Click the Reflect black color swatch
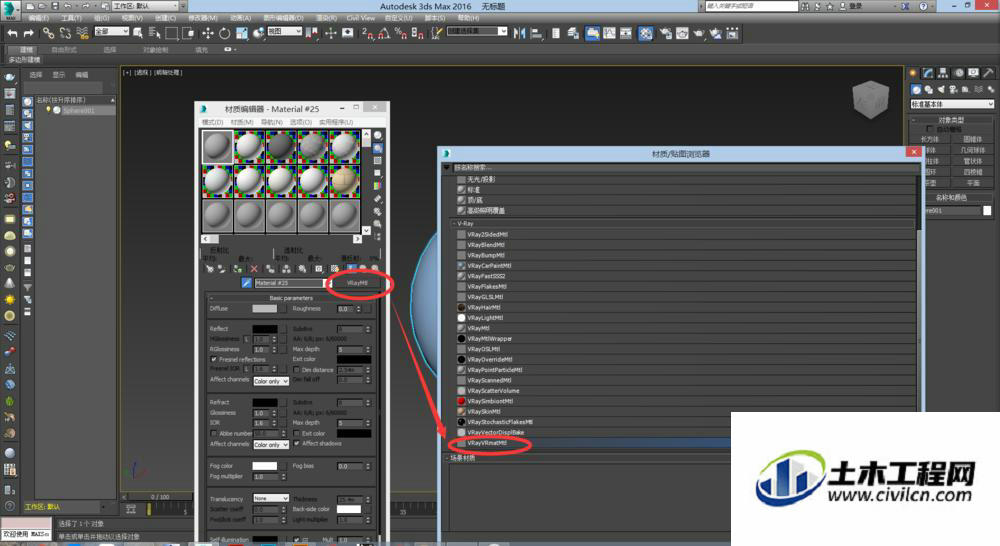Image resolution: width=1000 pixels, height=546 pixels. (x=265, y=329)
